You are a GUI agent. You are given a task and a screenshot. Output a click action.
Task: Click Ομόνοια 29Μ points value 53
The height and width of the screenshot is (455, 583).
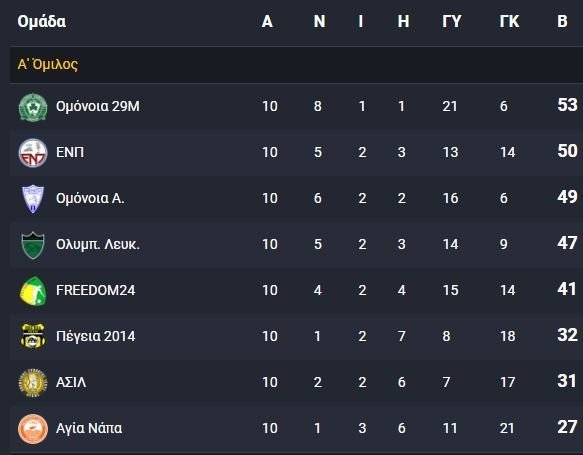coord(567,105)
